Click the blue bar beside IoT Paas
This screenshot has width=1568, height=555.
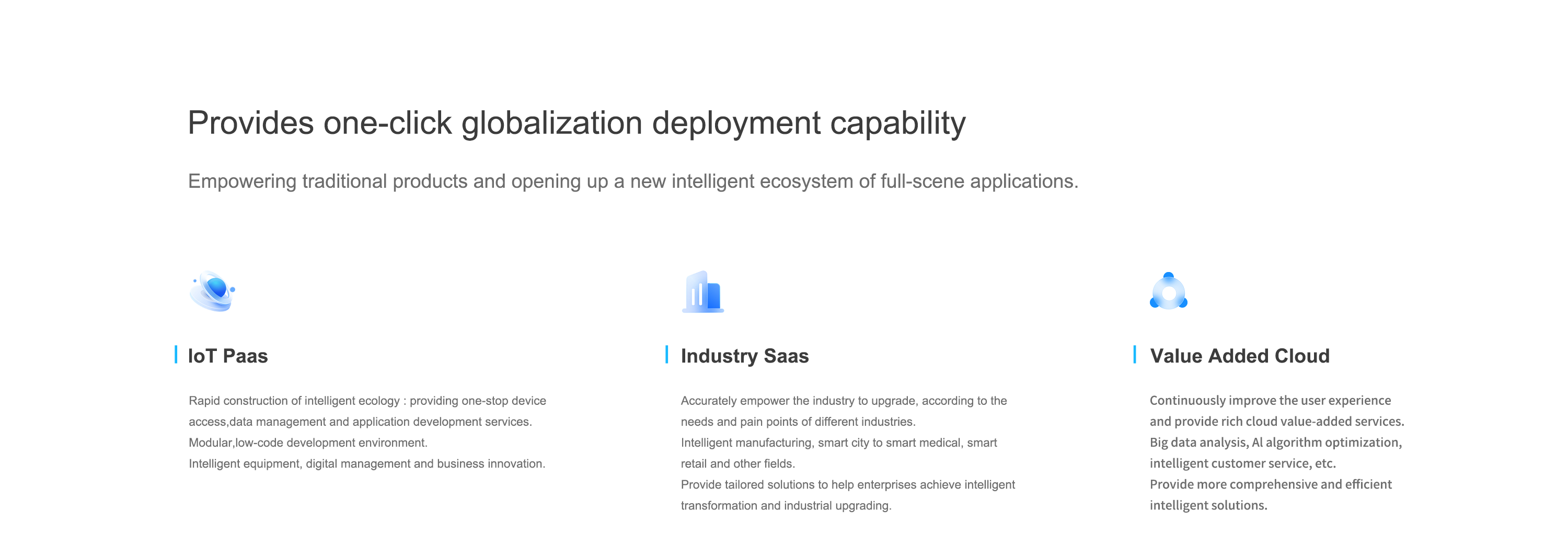coord(176,355)
